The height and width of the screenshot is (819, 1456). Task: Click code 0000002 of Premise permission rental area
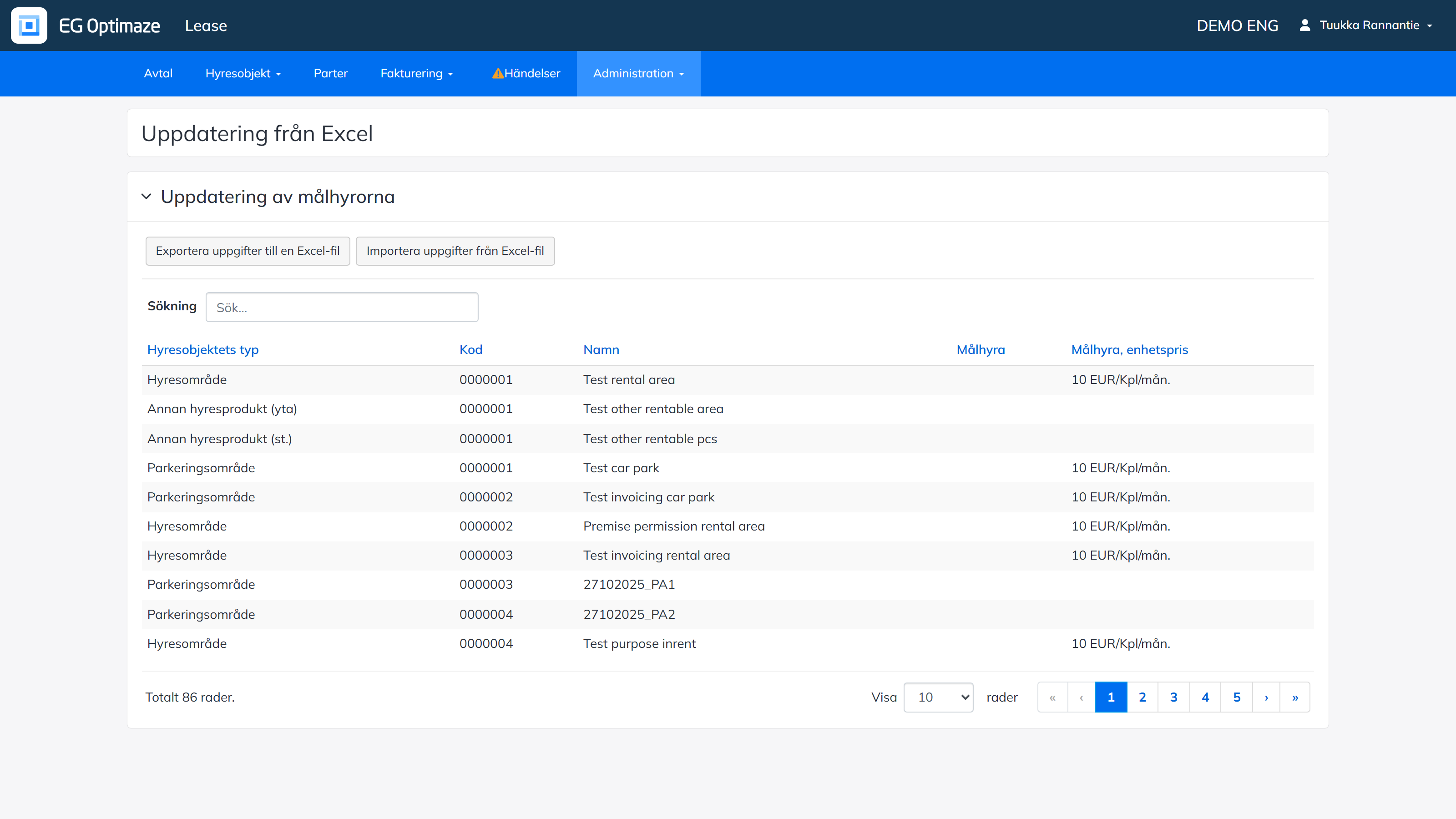486,527
